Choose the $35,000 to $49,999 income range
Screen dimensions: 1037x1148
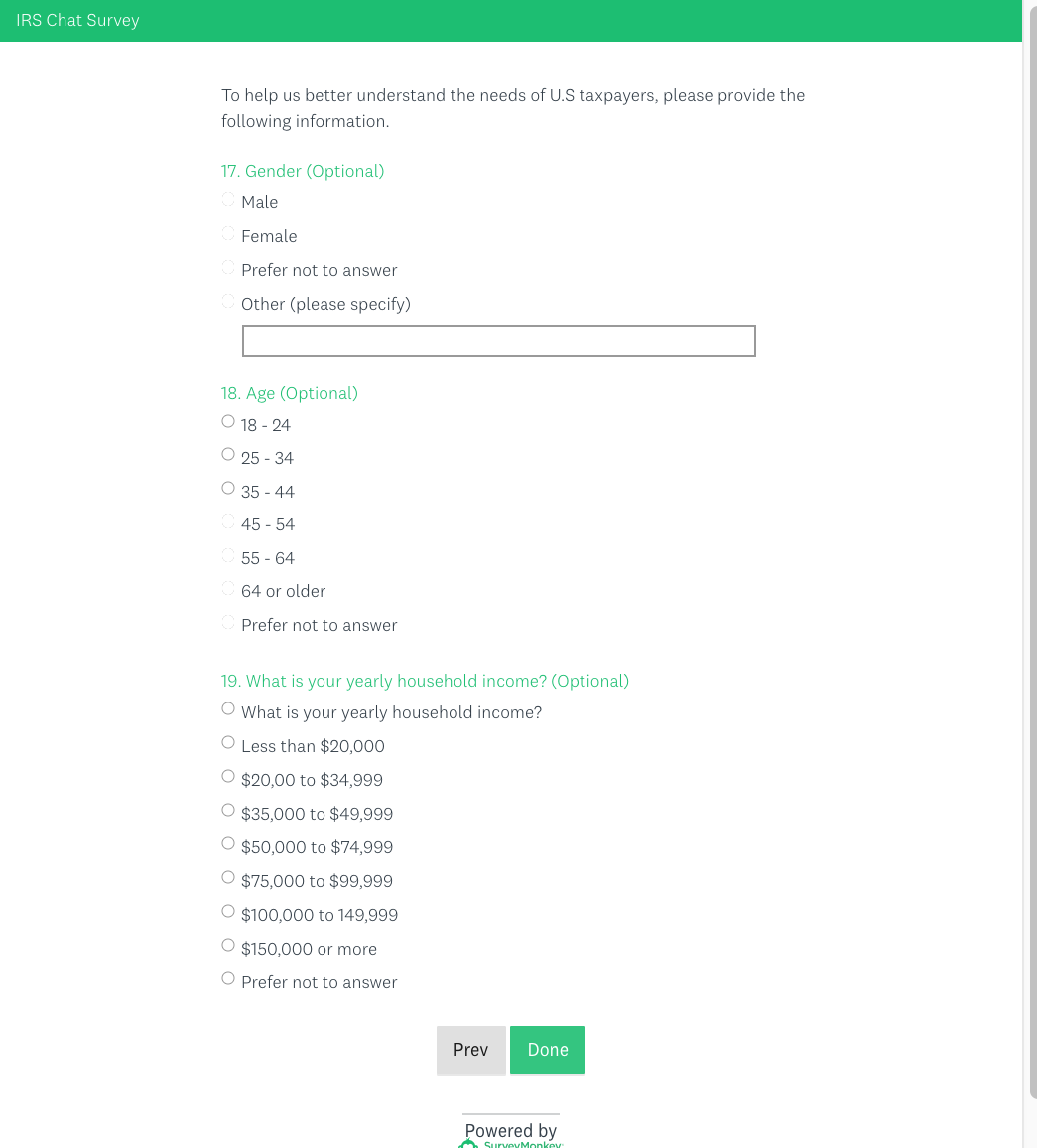tap(228, 811)
